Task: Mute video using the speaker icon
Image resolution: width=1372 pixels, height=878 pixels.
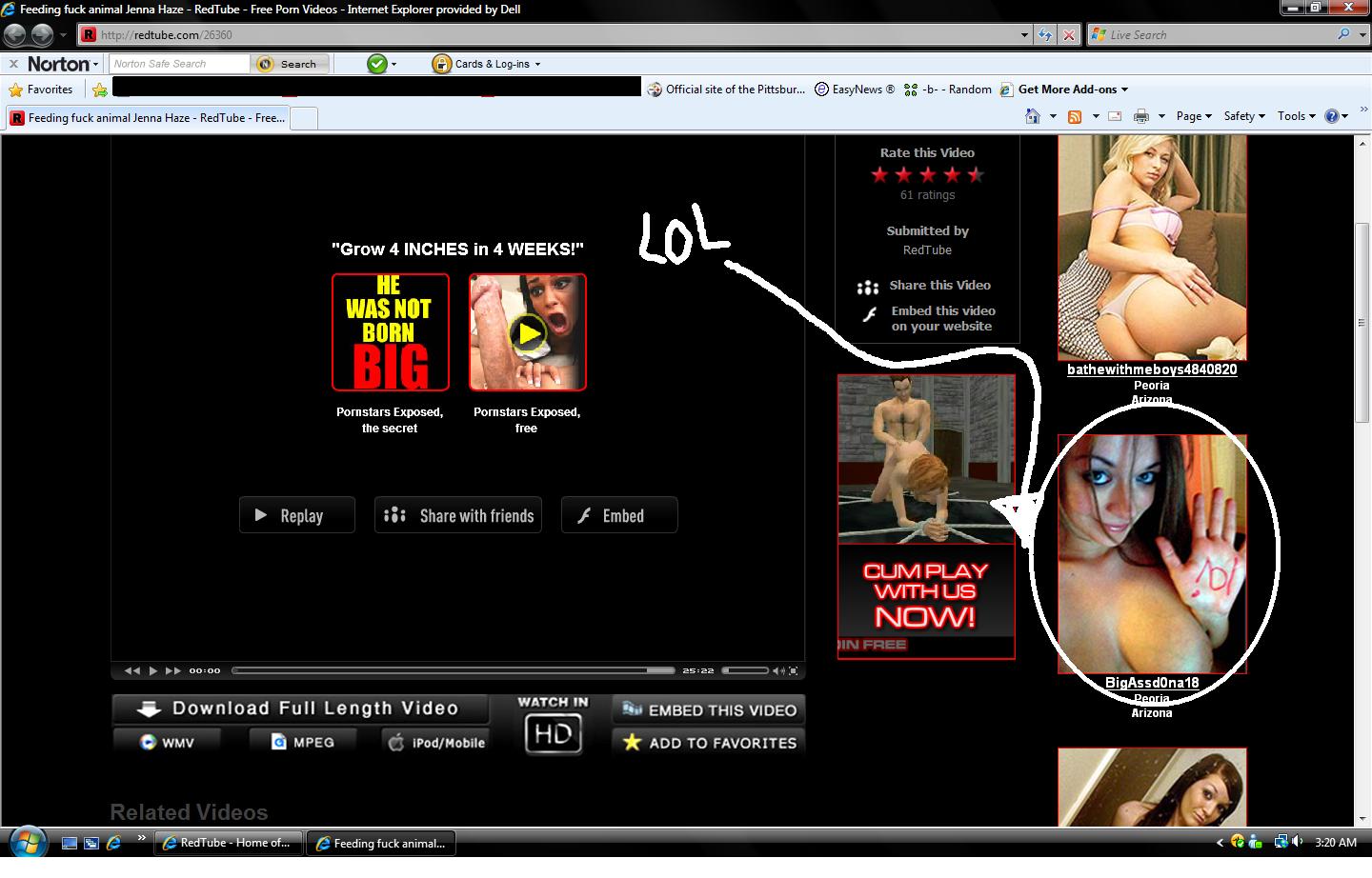Action: tap(777, 671)
